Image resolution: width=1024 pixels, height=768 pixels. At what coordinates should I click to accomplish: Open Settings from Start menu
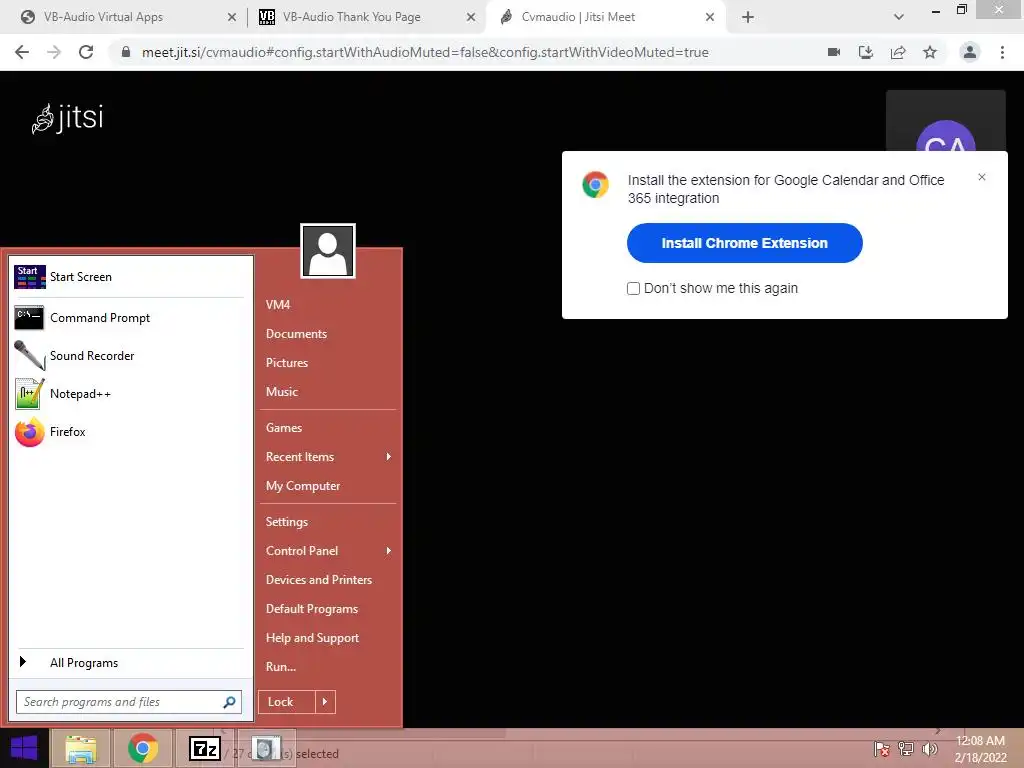click(286, 522)
